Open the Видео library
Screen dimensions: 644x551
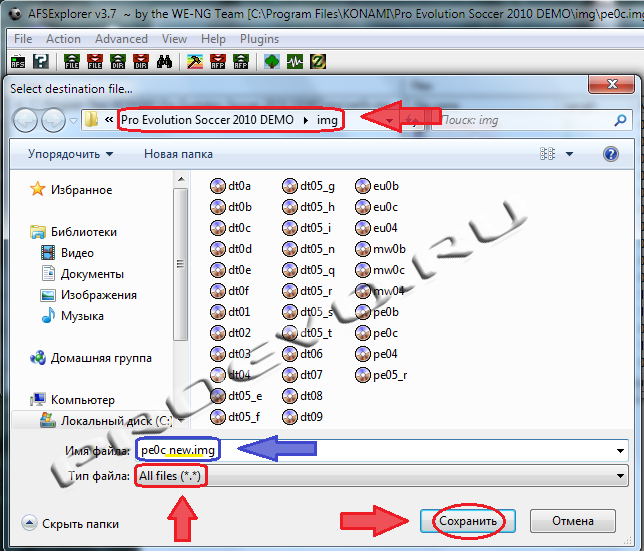[x=67, y=253]
